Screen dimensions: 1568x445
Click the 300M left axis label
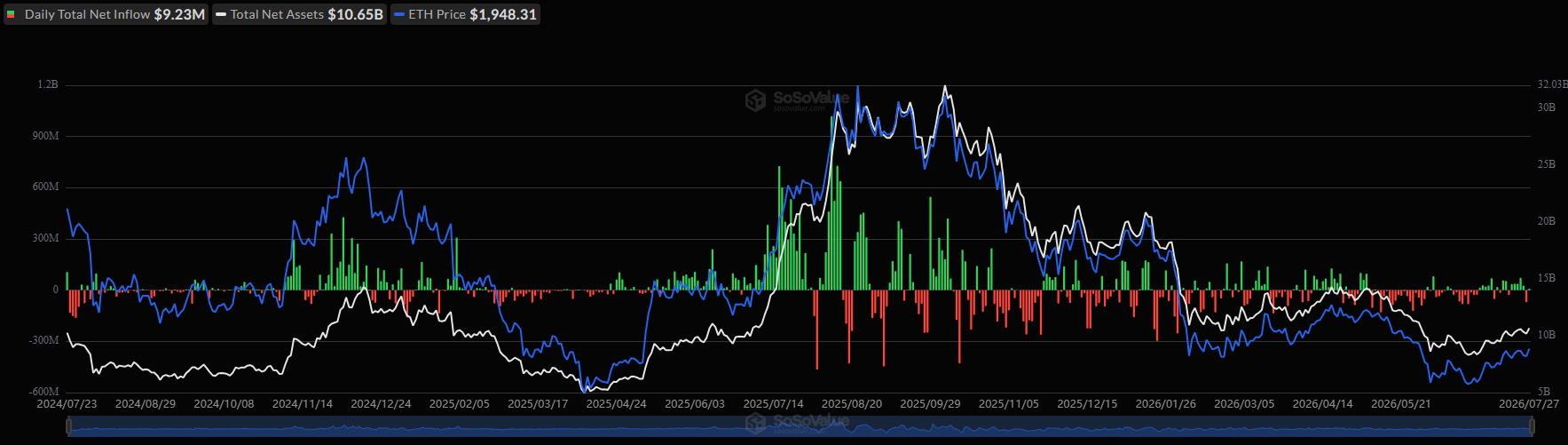pos(46,238)
